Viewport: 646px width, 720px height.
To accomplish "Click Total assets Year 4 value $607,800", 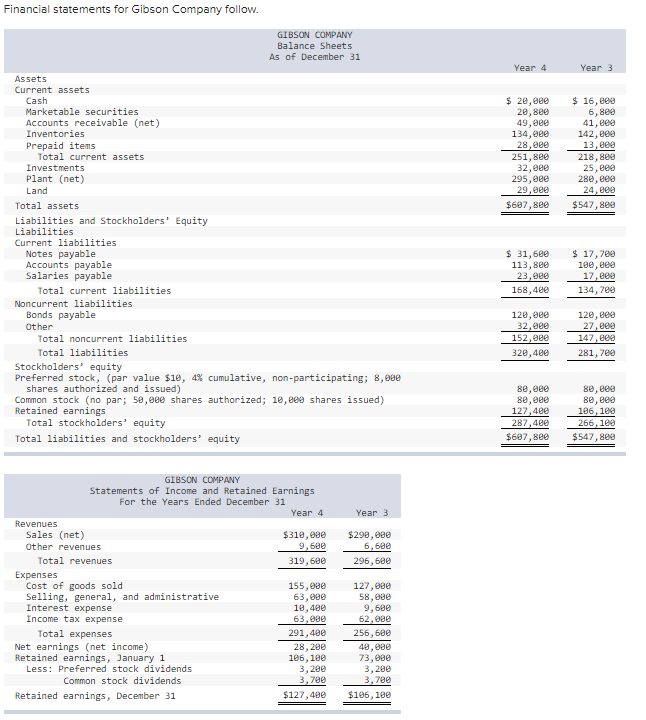I will tap(527, 205).
